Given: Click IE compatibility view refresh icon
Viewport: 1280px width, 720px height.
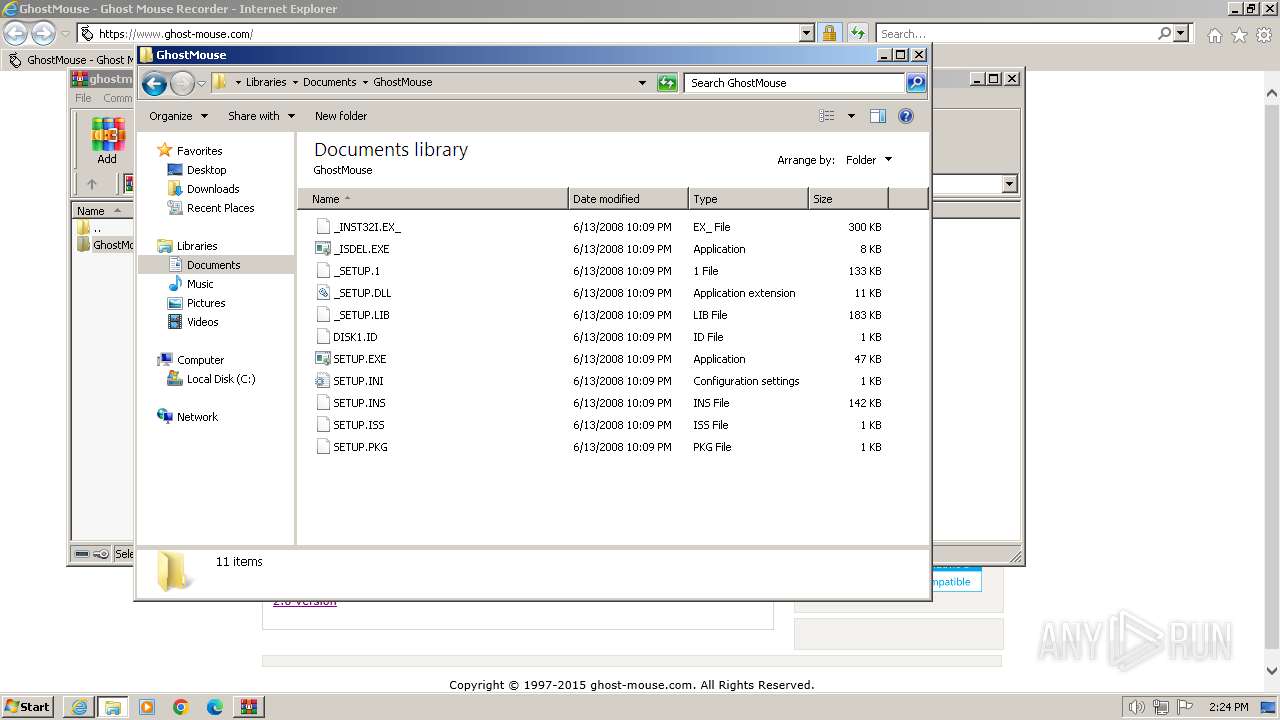Looking at the screenshot, I should [858, 33].
